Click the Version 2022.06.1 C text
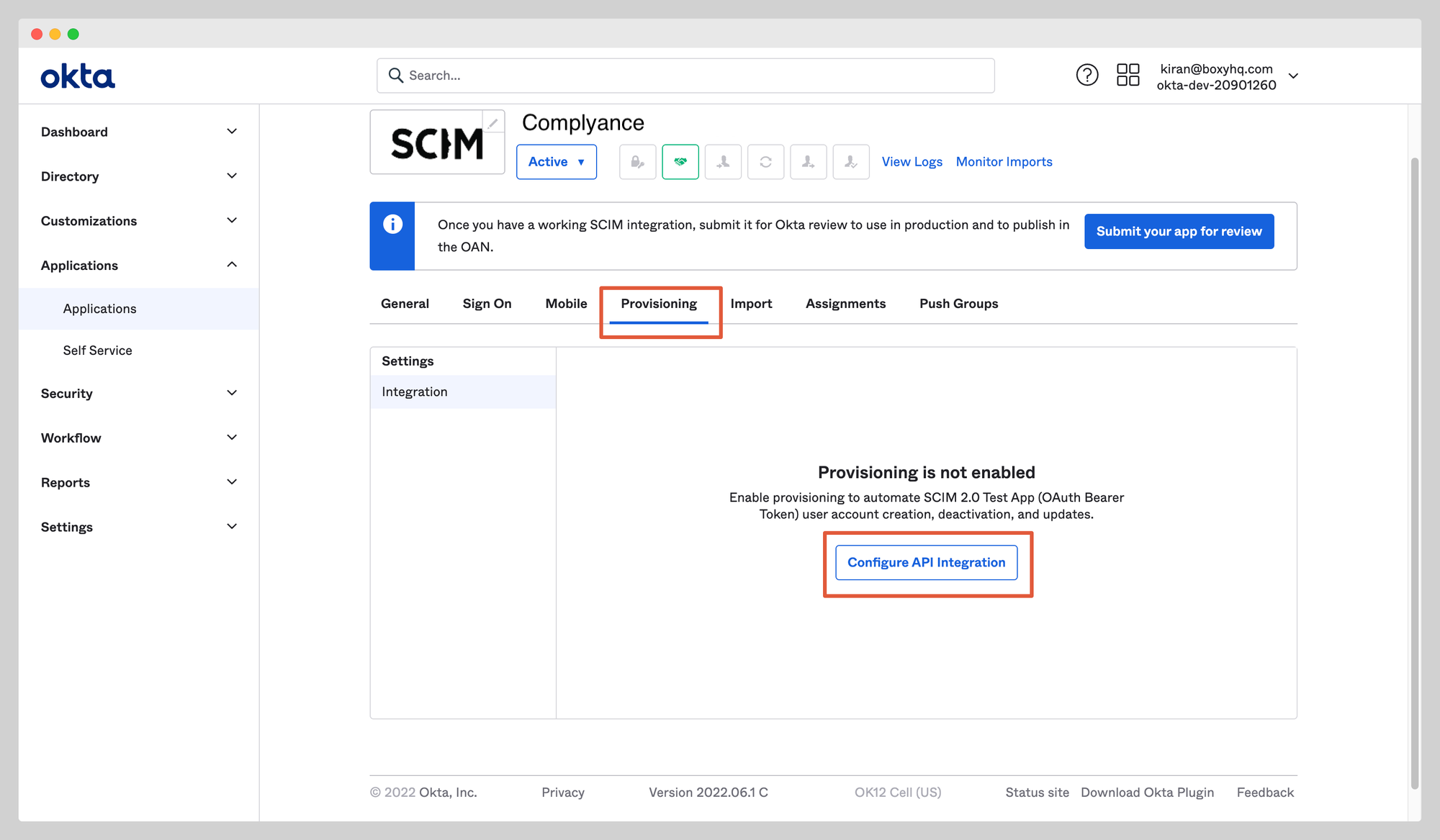This screenshot has width=1440, height=840. (x=708, y=792)
